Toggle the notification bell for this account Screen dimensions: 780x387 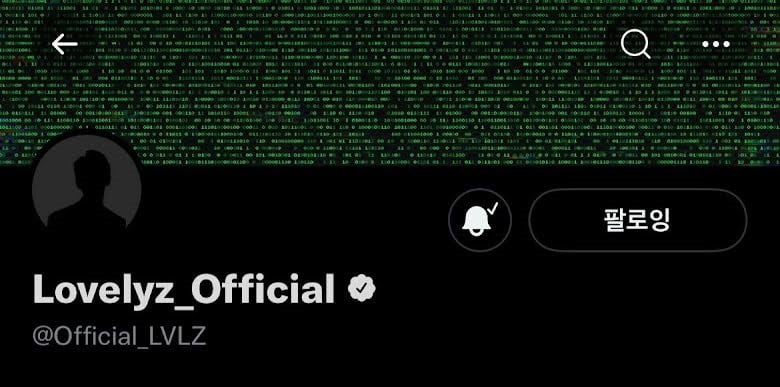[480, 219]
